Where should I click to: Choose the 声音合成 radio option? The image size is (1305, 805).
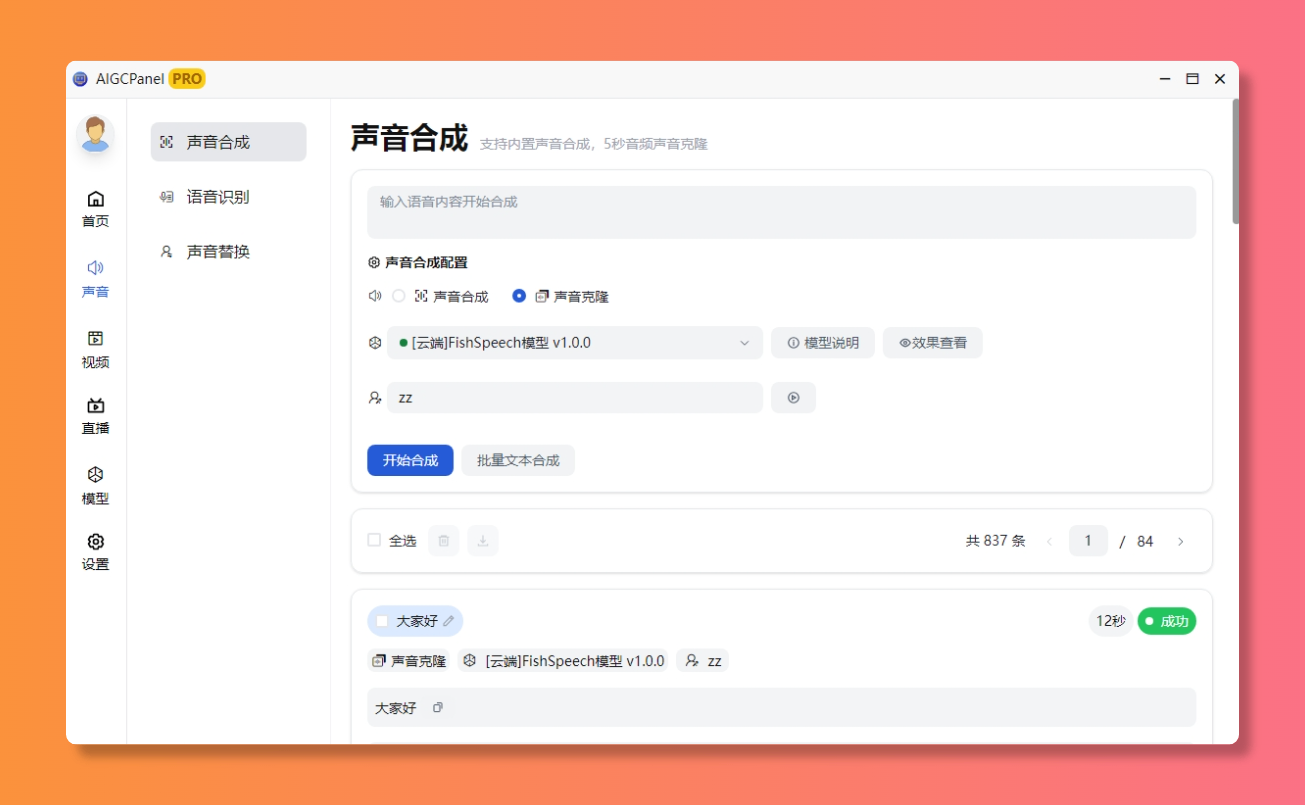pyautogui.click(x=399, y=296)
